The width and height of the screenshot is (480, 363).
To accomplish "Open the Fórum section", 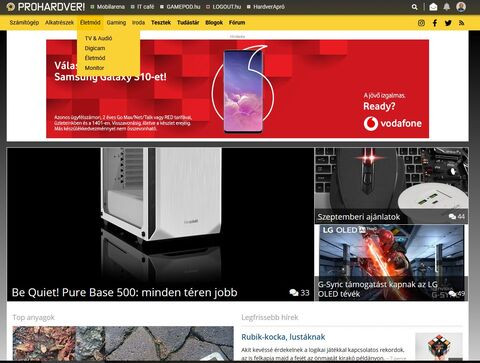I will pos(237,23).
